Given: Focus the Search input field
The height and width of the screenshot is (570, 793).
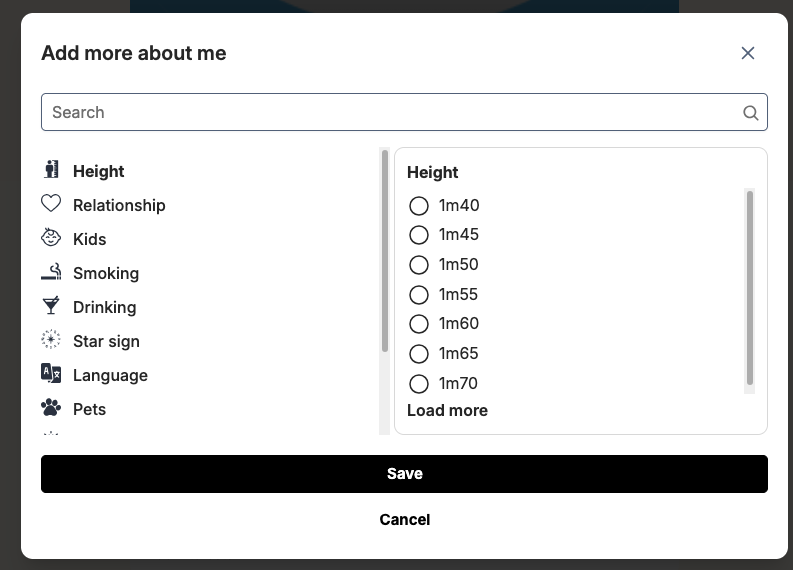Looking at the screenshot, I should click(390, 113).
